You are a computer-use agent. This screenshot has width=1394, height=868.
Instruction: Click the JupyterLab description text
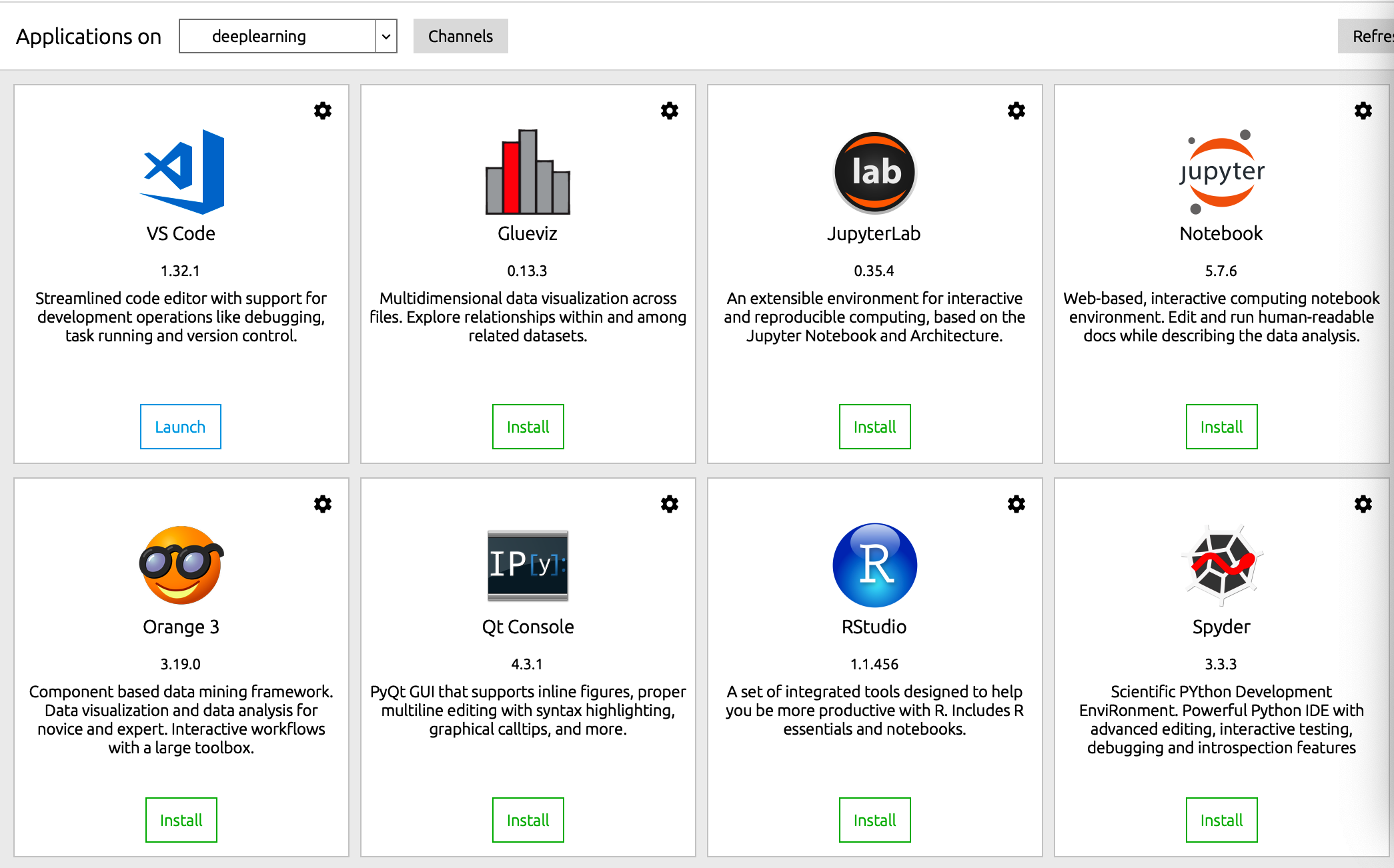[x=874, y=317]
